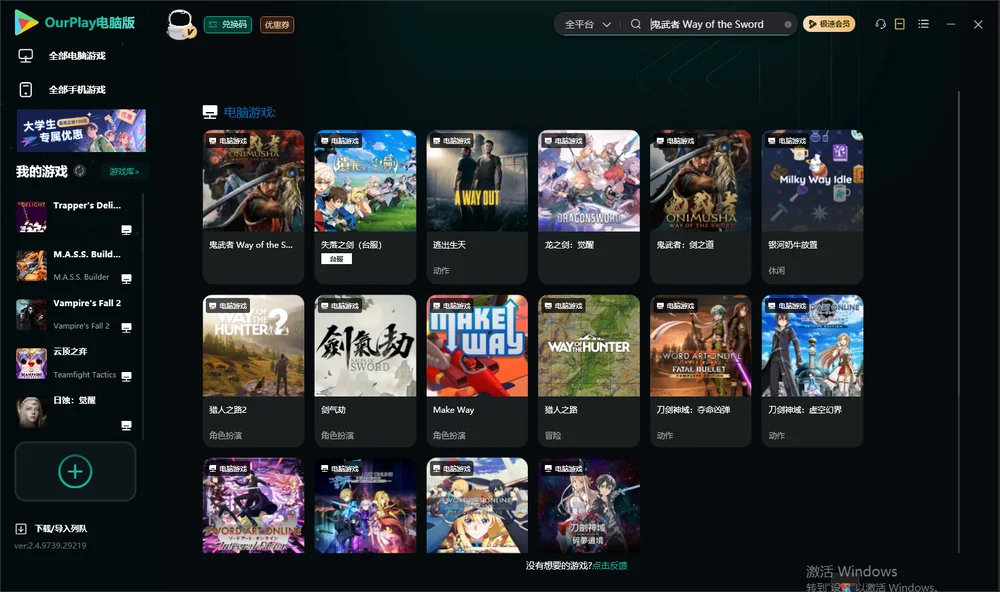Open the 鬼武者：剑之道 game card
Image resolution: width=1000 pixels, height=592 pixels.
point(700,207)
